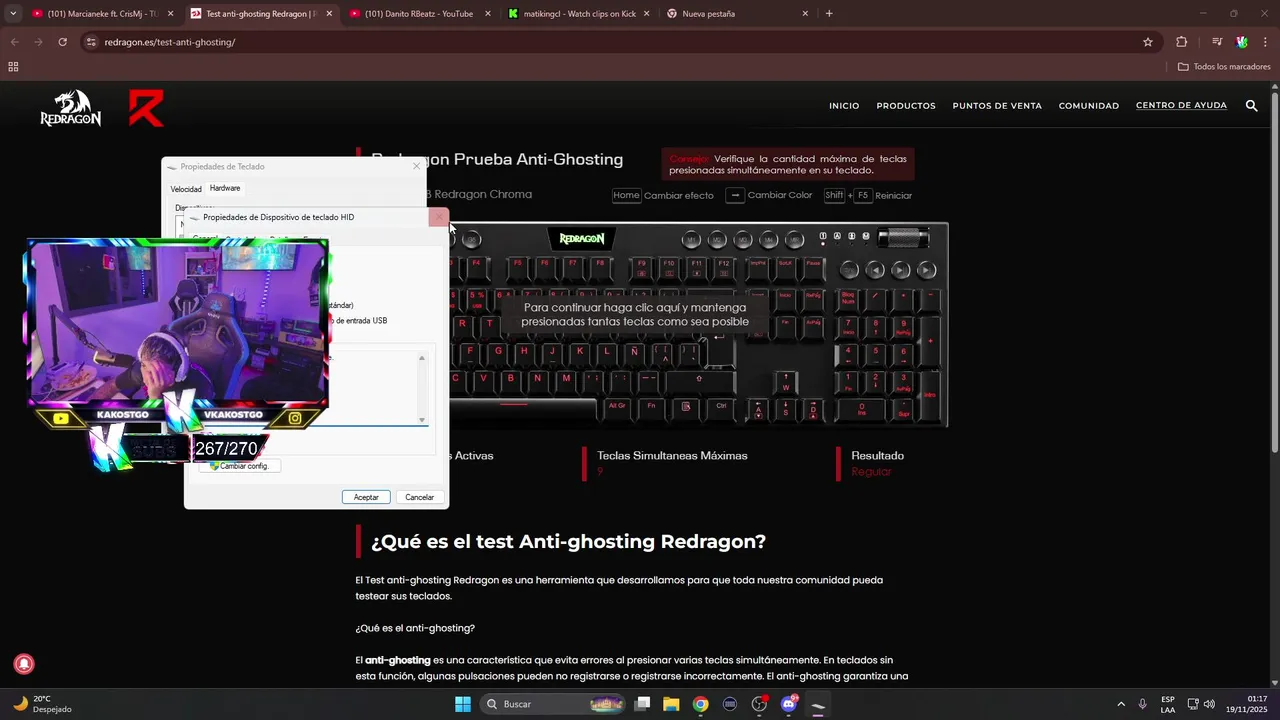Open the apps grid in the bookmarks bar
The image size is (1280, 720).
pos(13,67)
